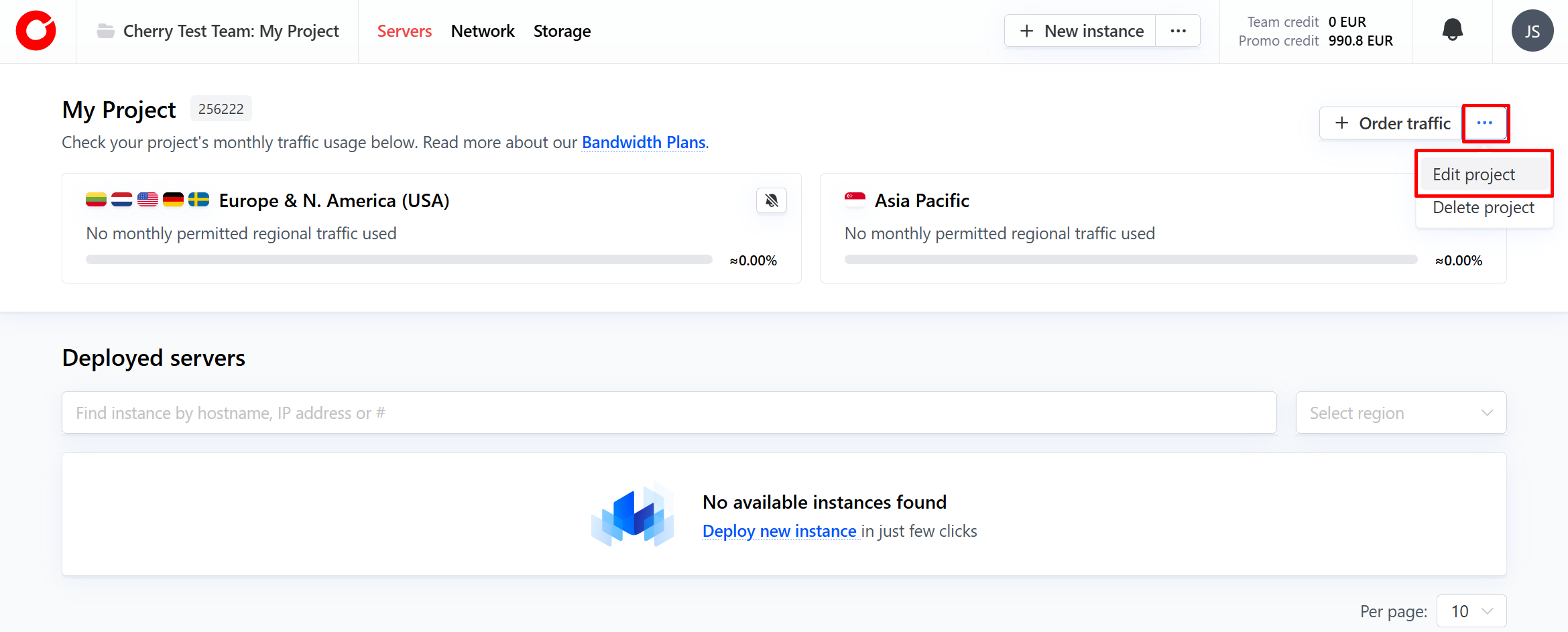The height and width of the screenshot is (632, 1568).
Task: Click the instances illustration graphic
Action: pos(632,515)
